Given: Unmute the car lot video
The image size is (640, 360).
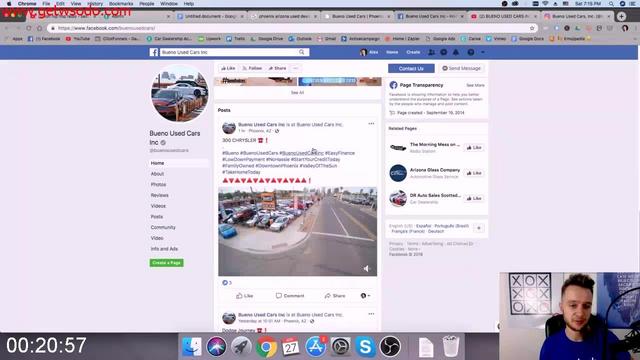Looking at the screenshot, I should pos(367,268).
